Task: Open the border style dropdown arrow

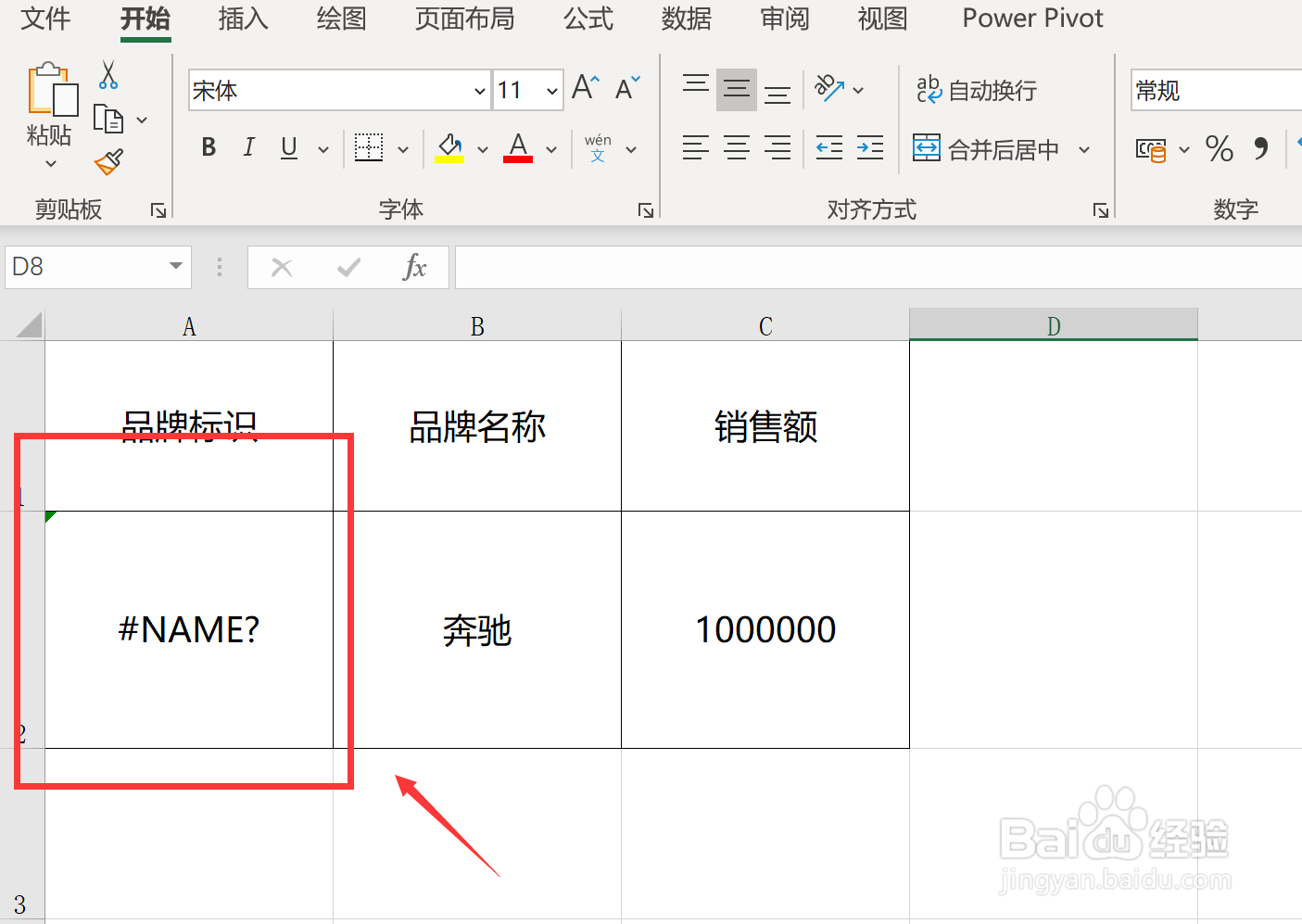Action: (403, 148)
